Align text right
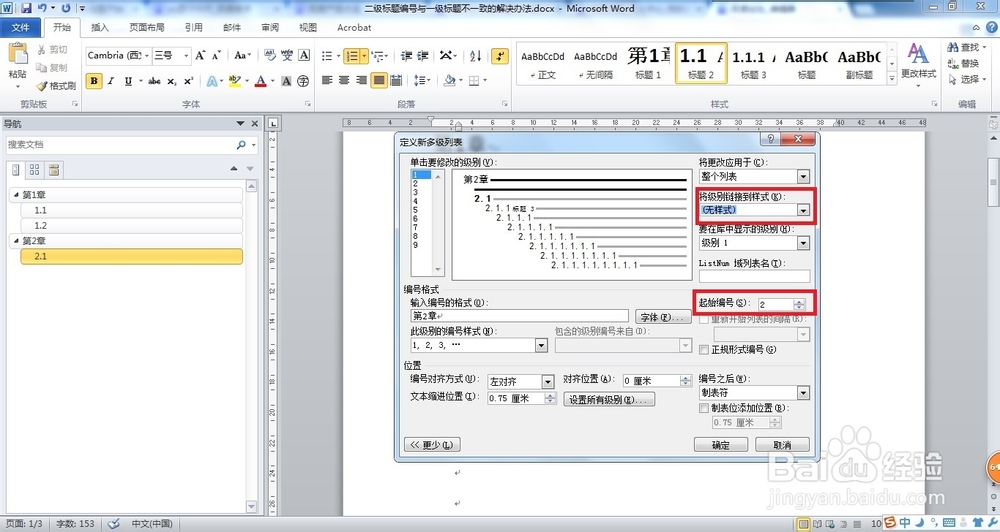1000x532 pixels. tap(362, 80)
